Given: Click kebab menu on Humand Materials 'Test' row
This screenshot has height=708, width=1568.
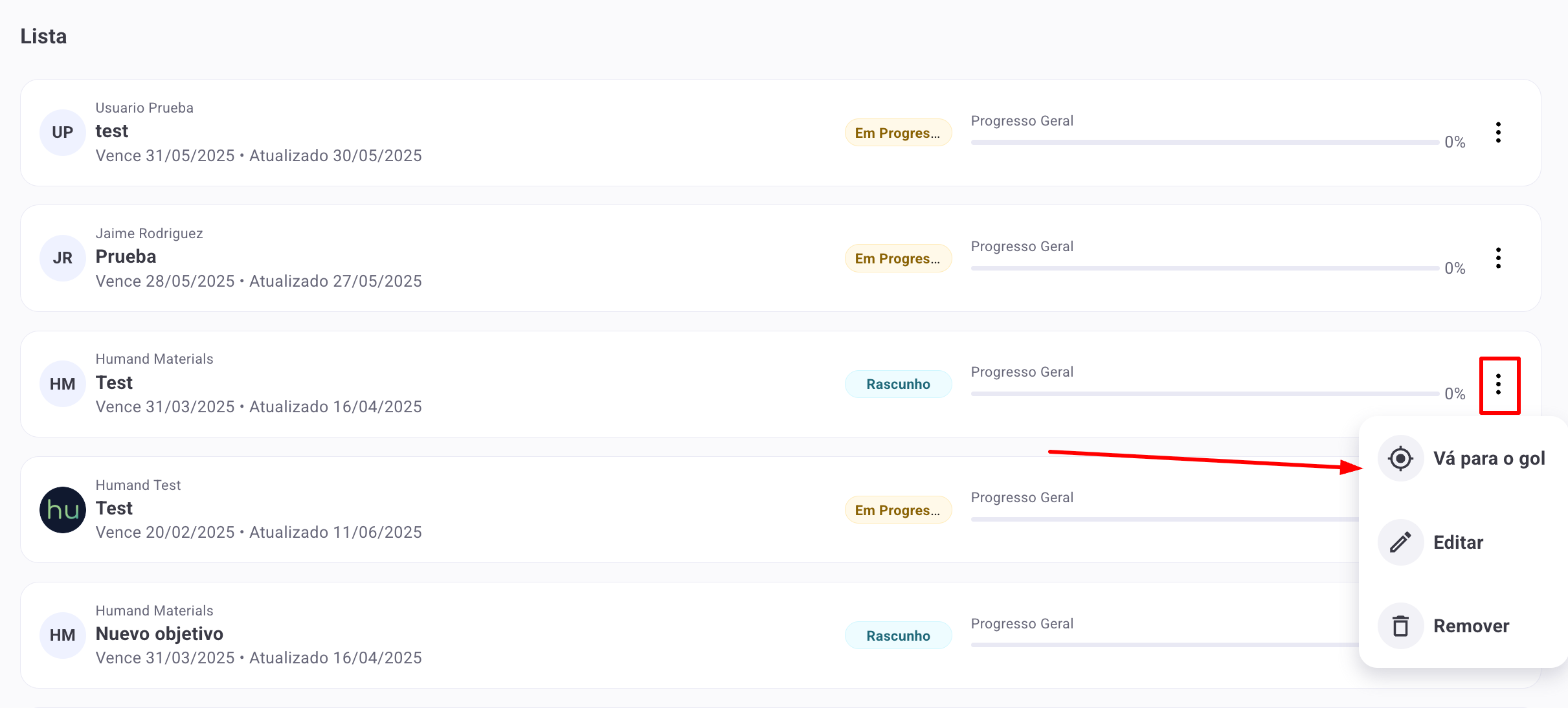Looking at the screenshot, I should tap(1498, 384).
